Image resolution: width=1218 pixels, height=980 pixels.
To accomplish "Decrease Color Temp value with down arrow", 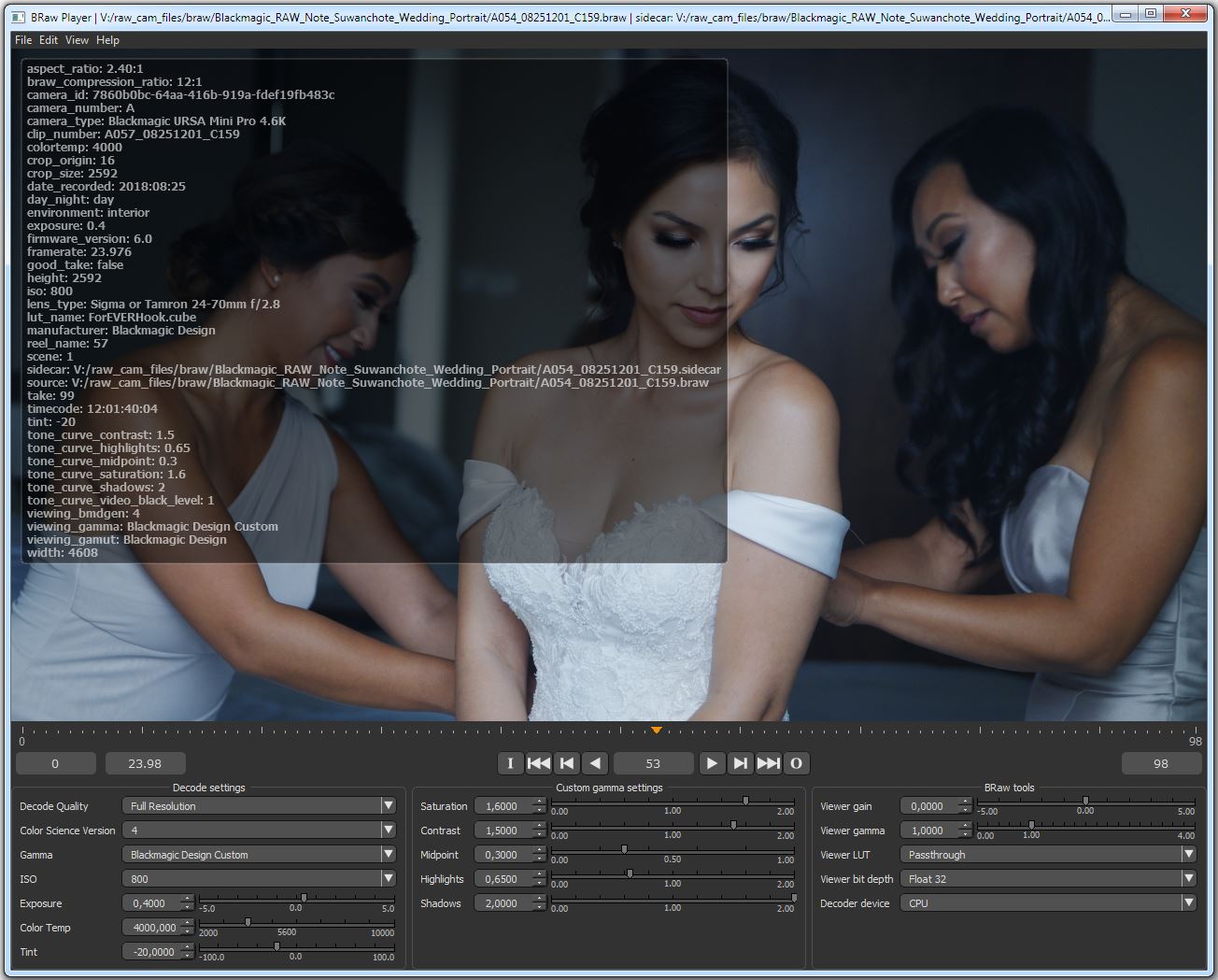I will [x=187, y=931].
